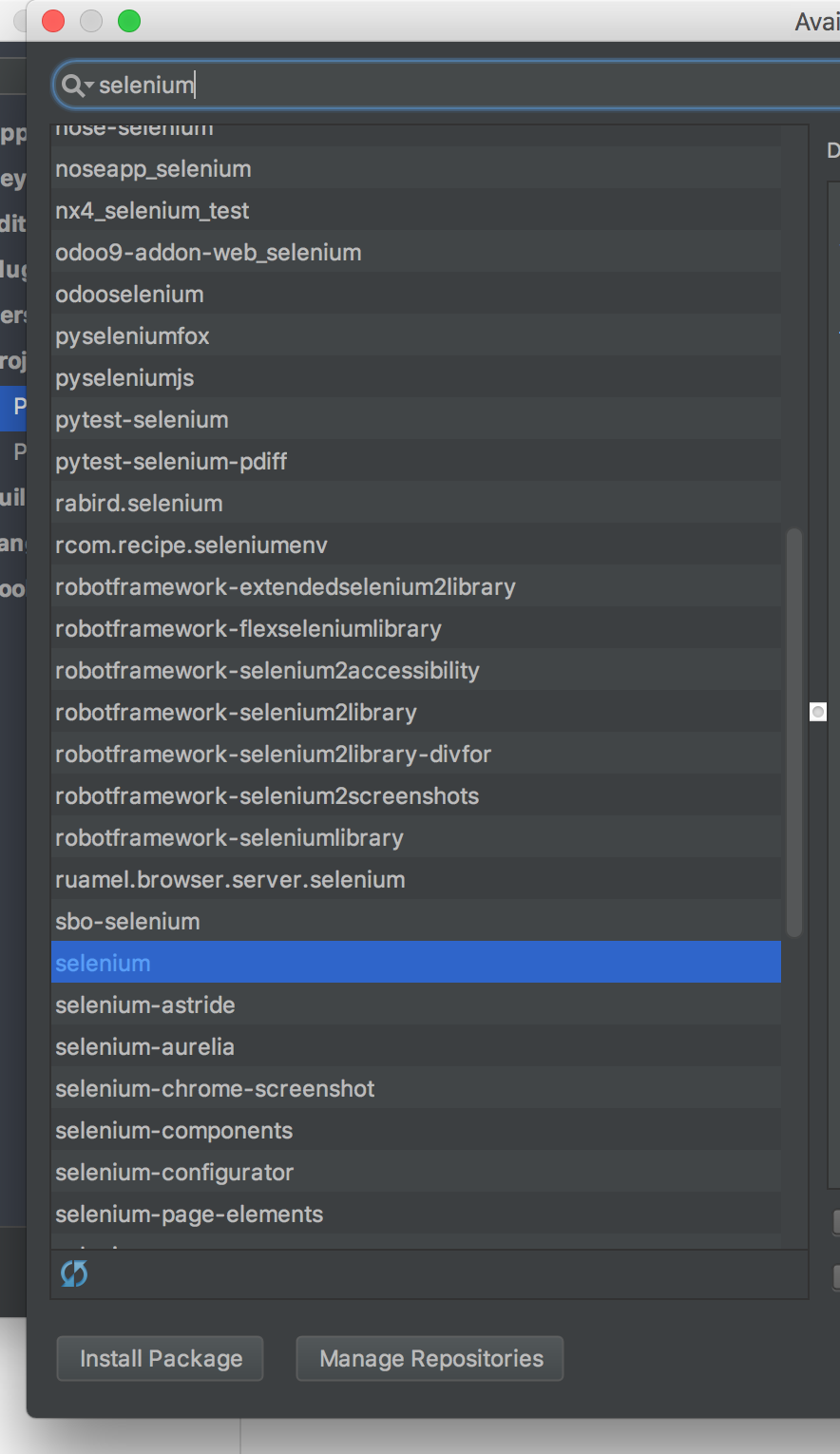The image size is (840, 1454).
Task: Select selenium-astride package
Action: (416, 1005)
